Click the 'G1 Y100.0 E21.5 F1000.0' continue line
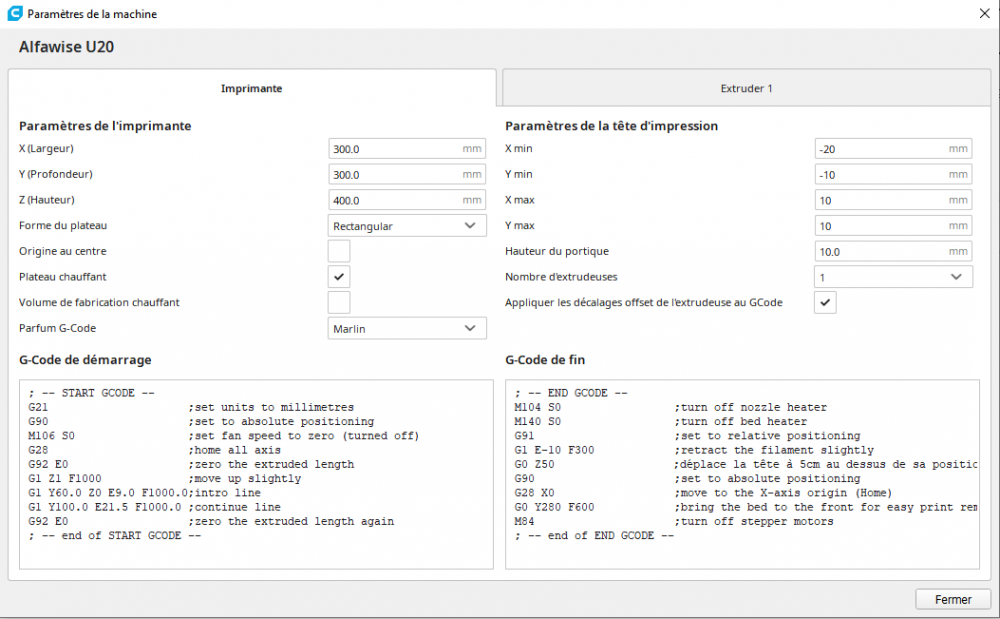The image size is (1000, 619). pyautogui.click(x=154, y=507)
